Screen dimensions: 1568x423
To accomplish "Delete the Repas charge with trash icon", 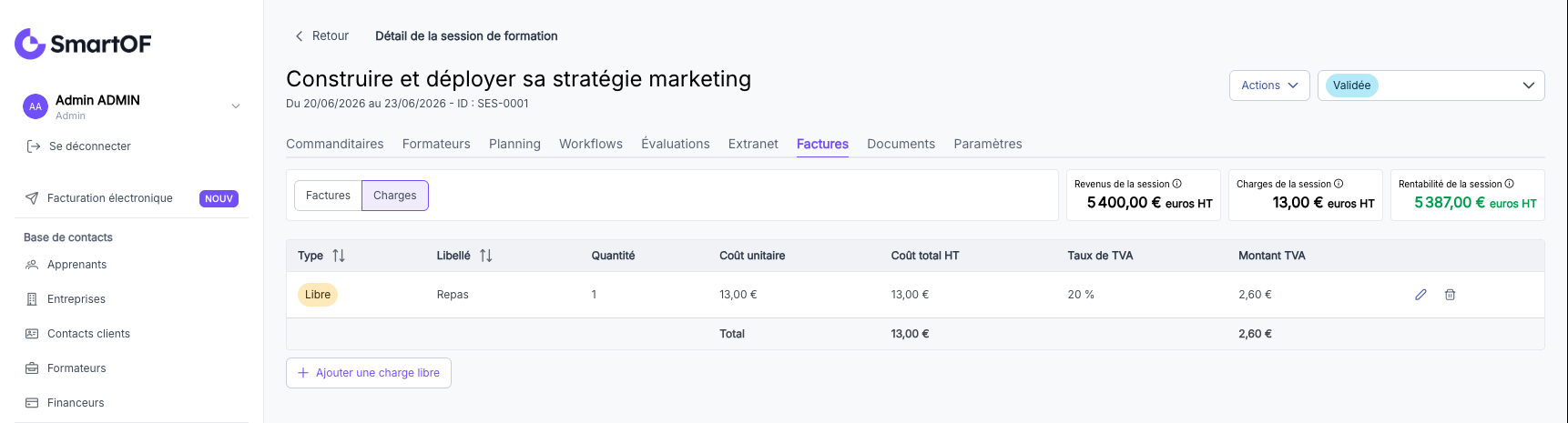I will pyautogui.click(x=1450, y=295).
